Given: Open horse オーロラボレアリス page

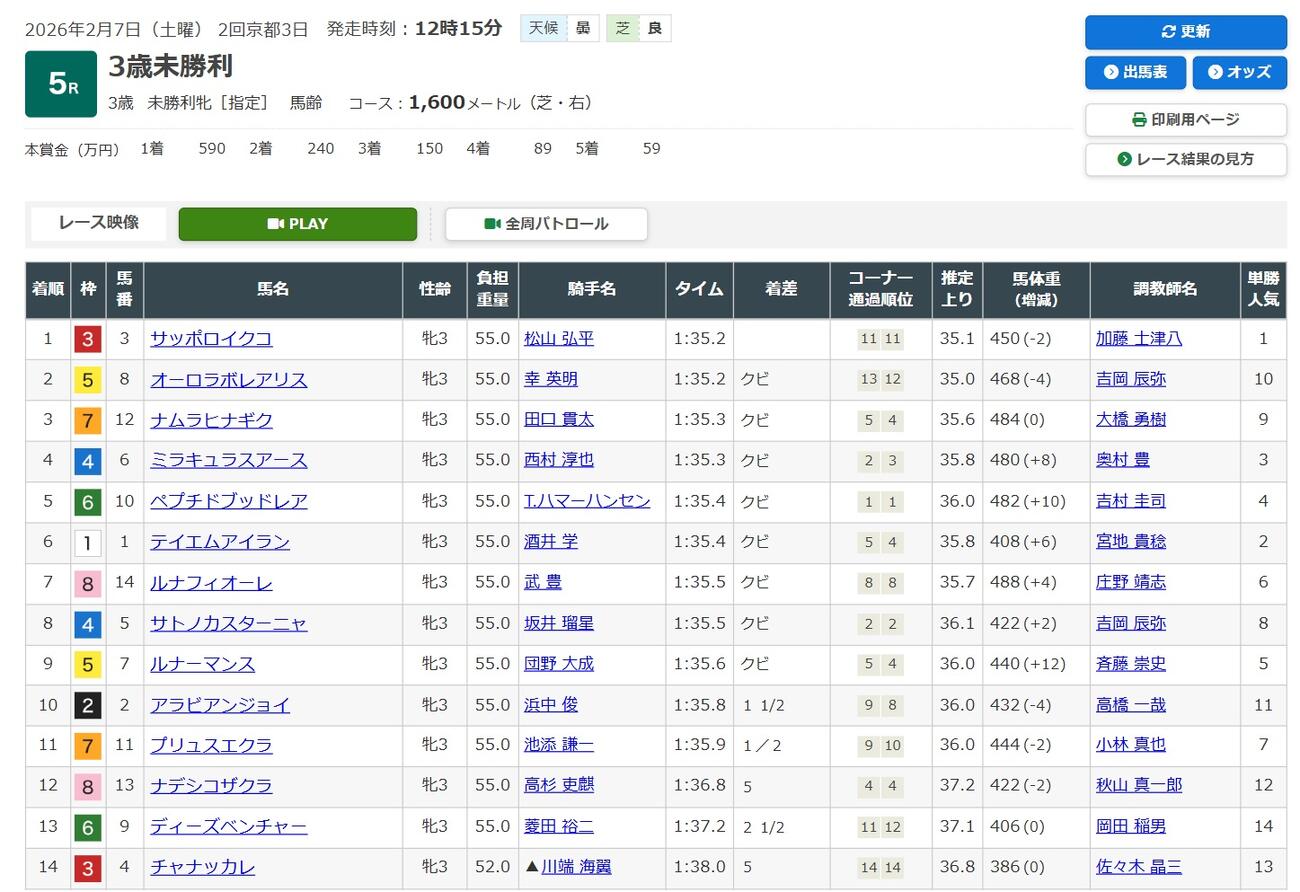Looking at the screenshot, I should point(229,380).
